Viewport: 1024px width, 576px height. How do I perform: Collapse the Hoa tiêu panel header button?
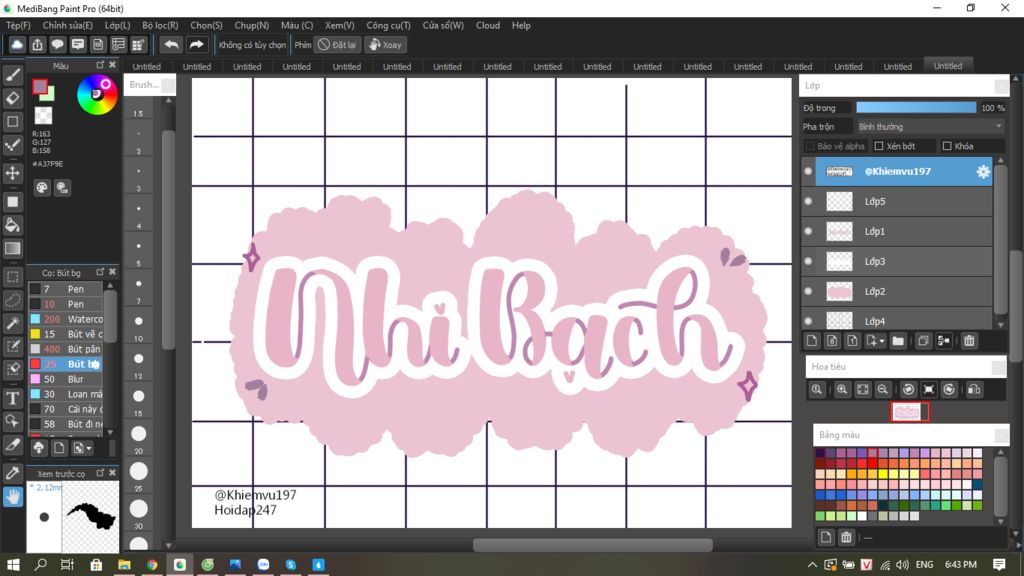tap(998, 367)
